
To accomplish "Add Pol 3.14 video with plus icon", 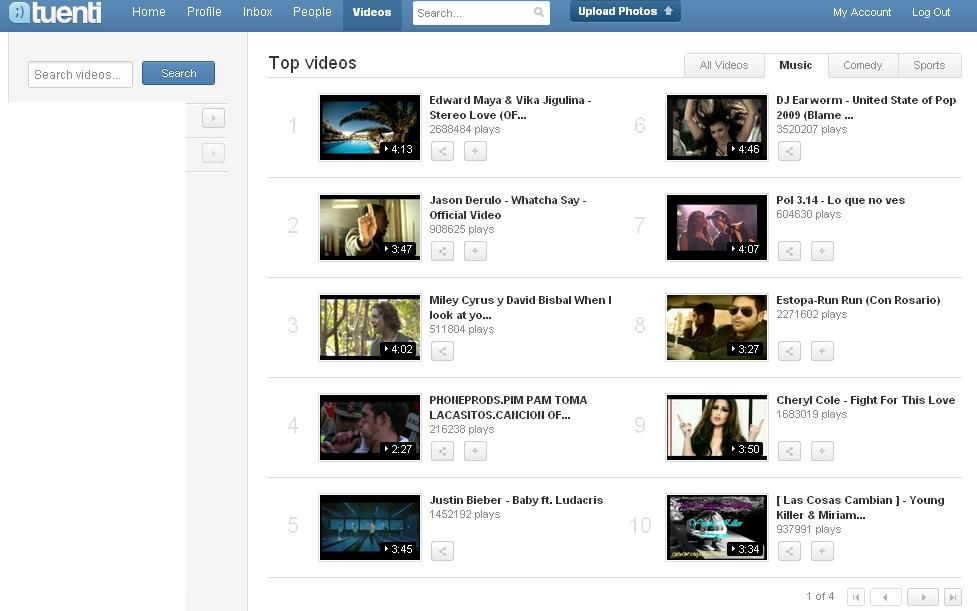I will click(x=822, y=251).
